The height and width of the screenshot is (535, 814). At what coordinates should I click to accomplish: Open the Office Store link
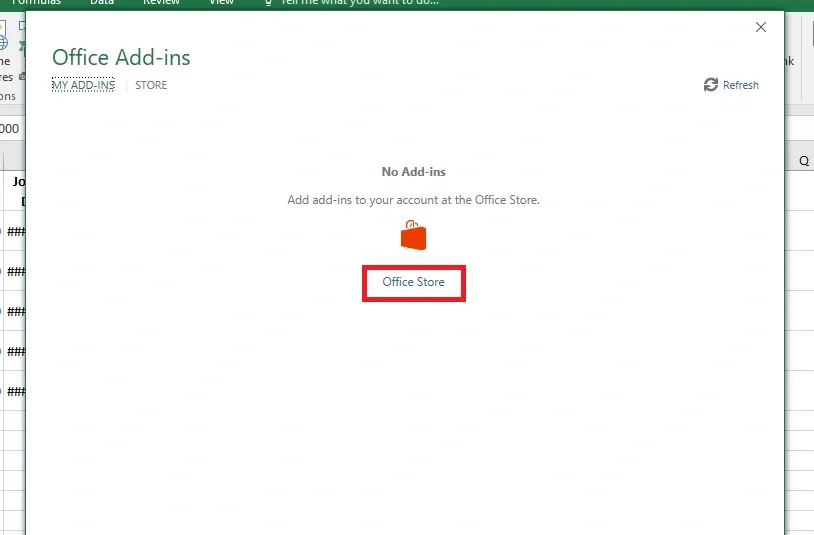[x=413, y=282]
